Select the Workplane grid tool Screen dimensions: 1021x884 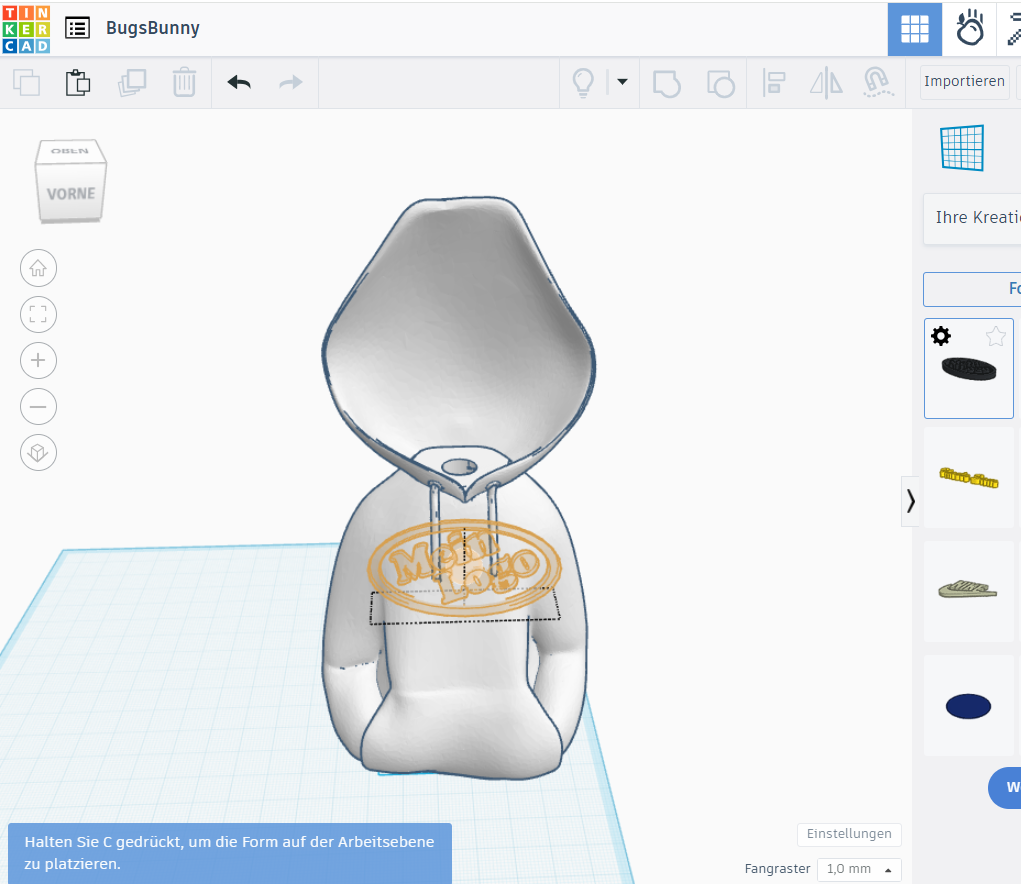962,148
